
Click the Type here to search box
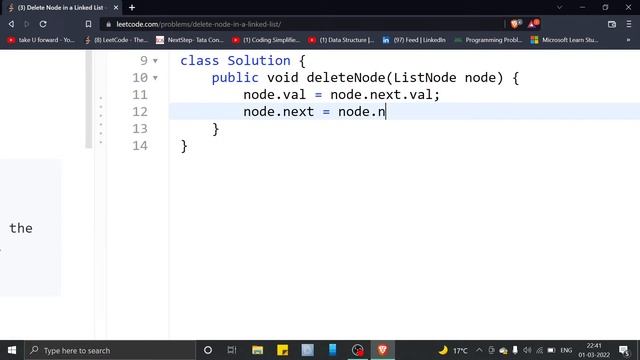coord(110,350)
